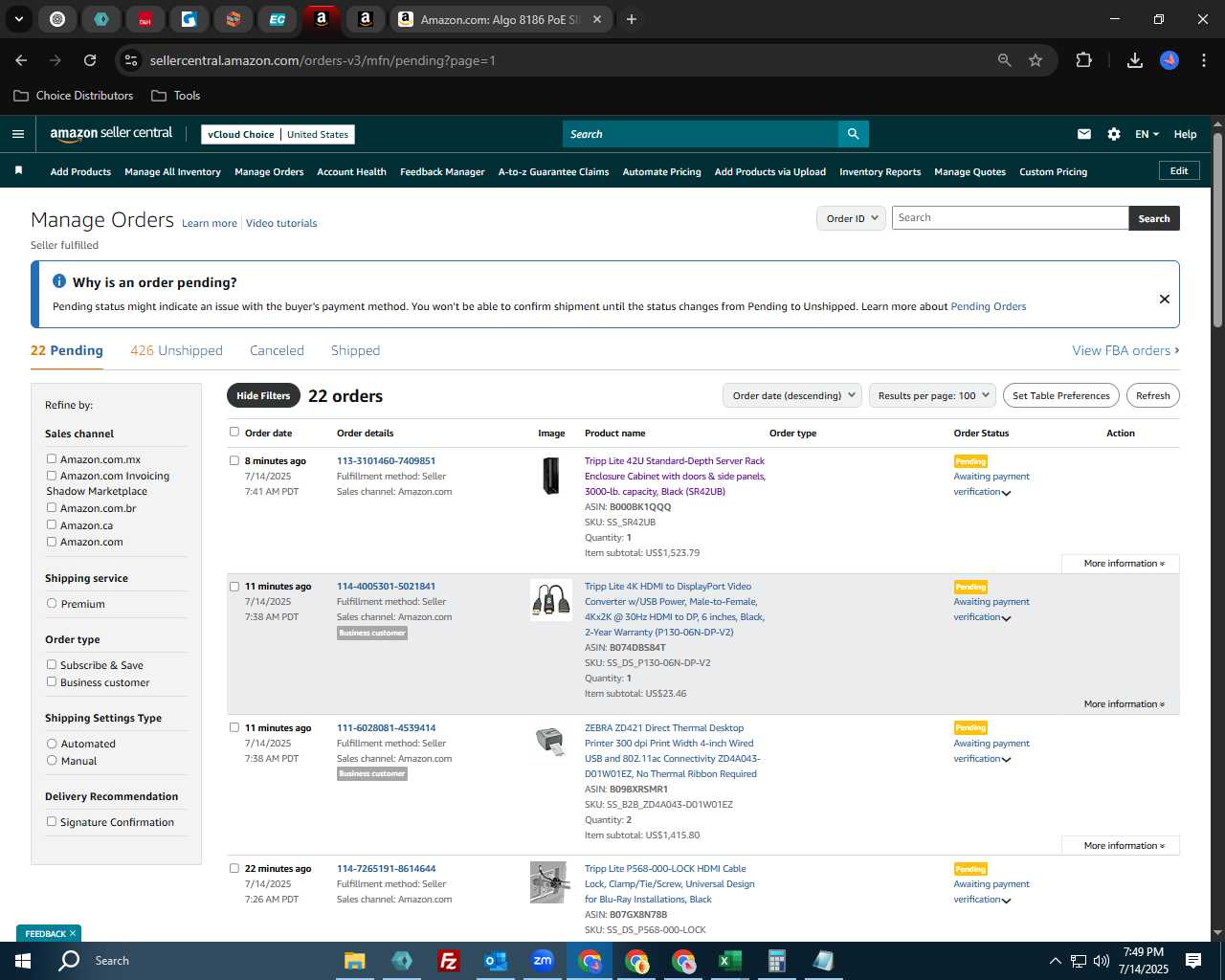Click the order search input field
Image resolution: width=1225 pixels, height=980 pixels.
[x=1011, y=217]
